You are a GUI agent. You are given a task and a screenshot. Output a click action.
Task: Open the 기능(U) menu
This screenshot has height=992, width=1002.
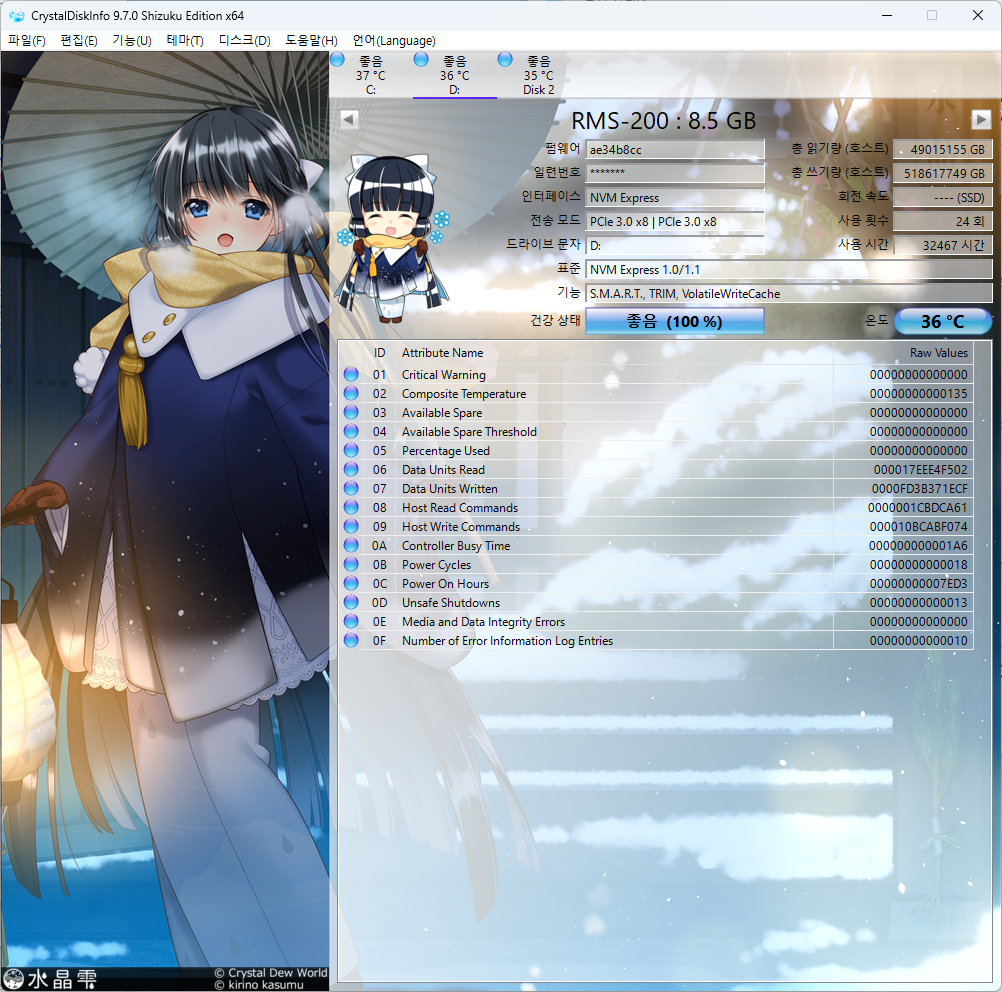(x=131, y=41)
